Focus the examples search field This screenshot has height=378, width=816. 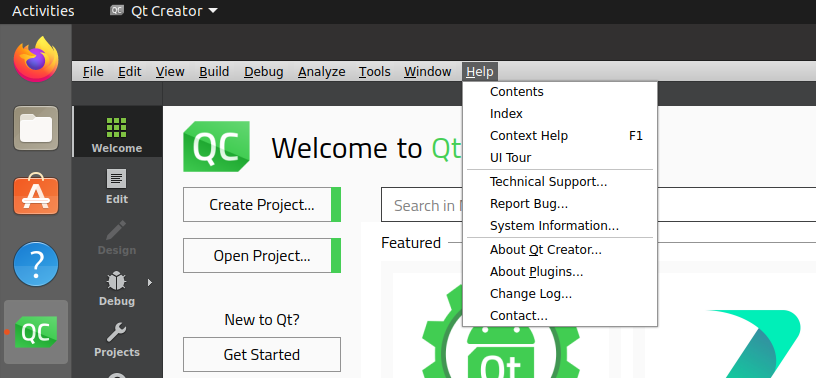(x=598, y=205)
